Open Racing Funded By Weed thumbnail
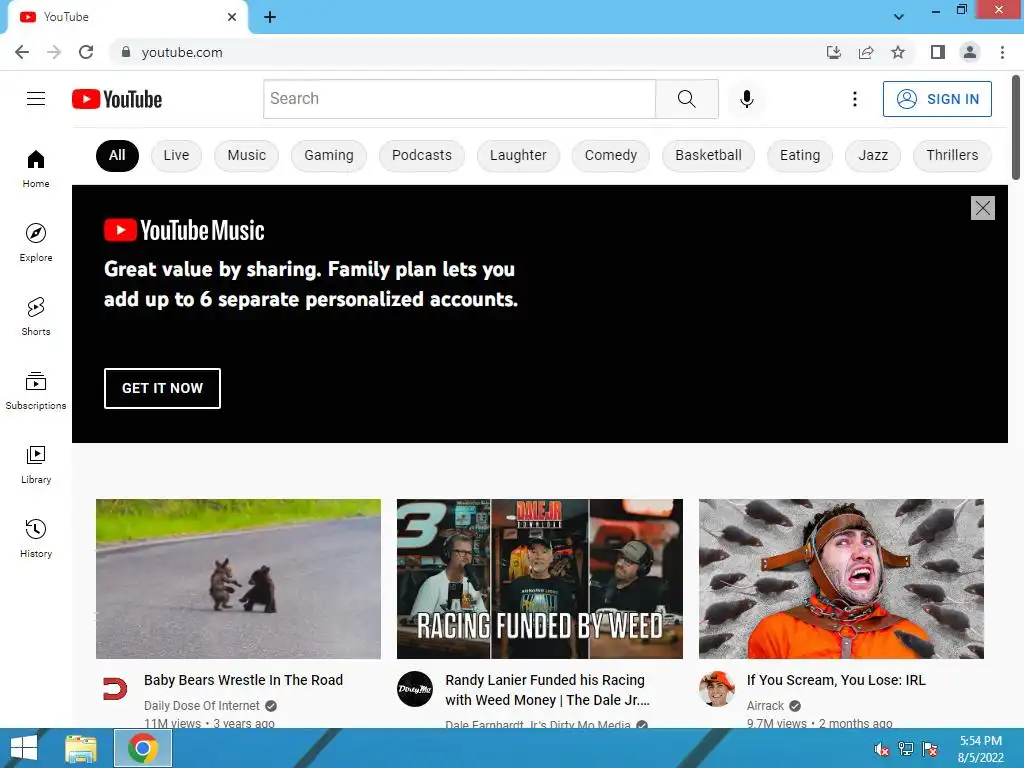 [x=540, y=579]
